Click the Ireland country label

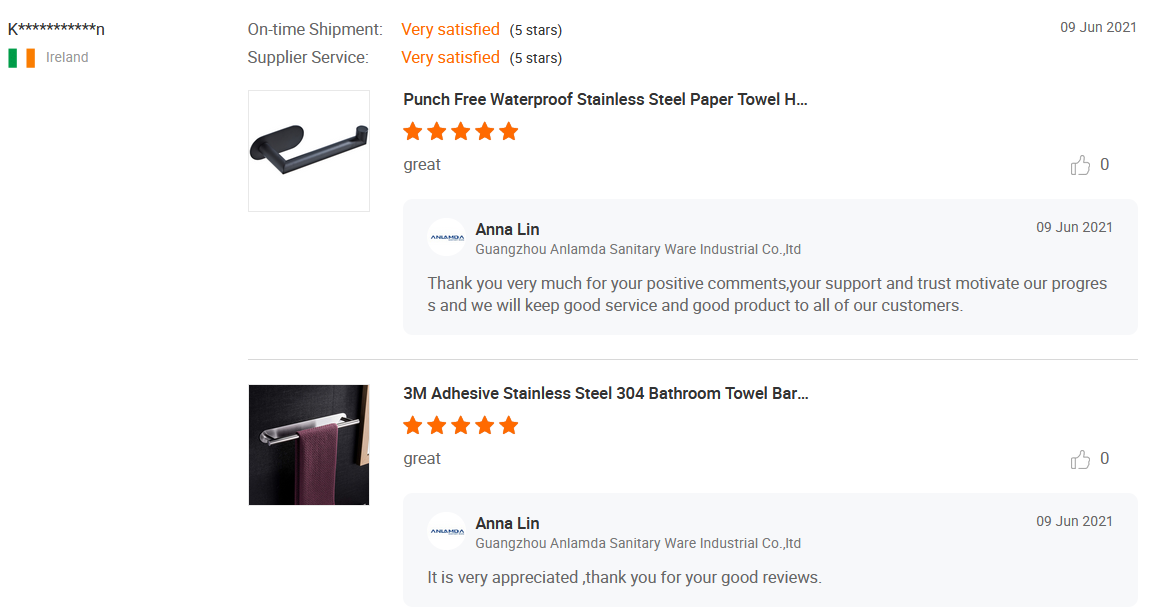click(67, 58)
